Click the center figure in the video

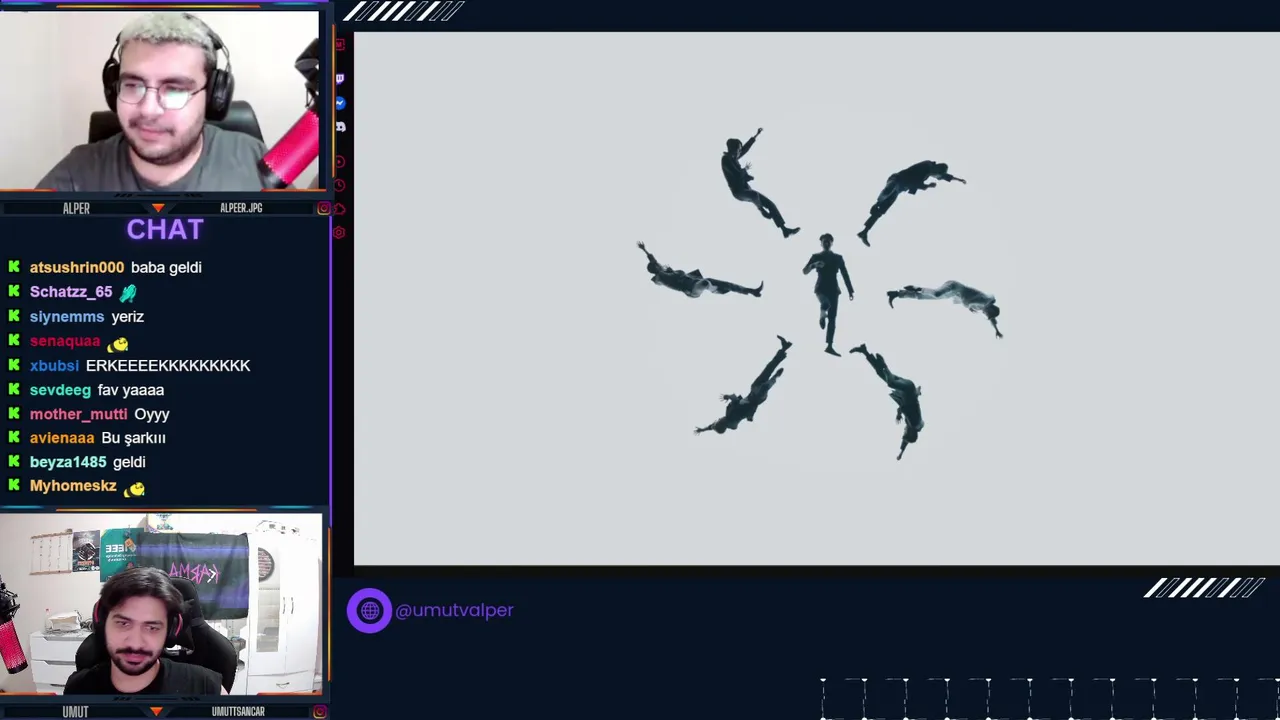(x=828, y=294)
